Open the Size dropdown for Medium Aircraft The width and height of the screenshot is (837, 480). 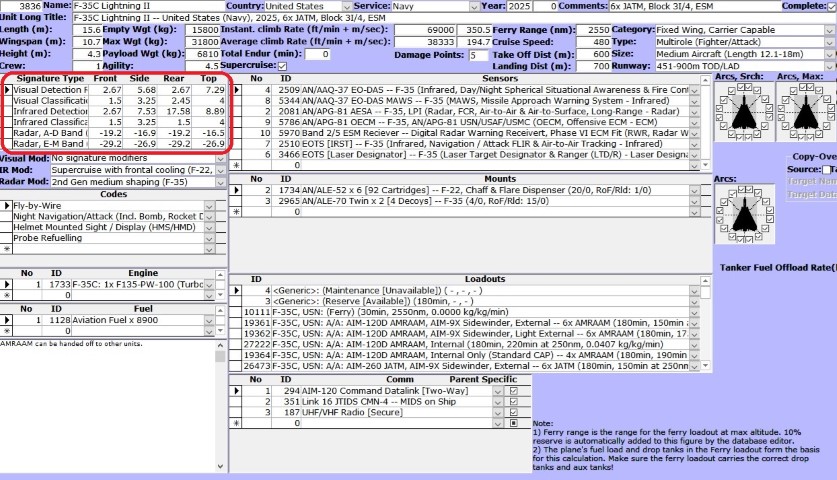pyautogui.click(x=830, y=54)
